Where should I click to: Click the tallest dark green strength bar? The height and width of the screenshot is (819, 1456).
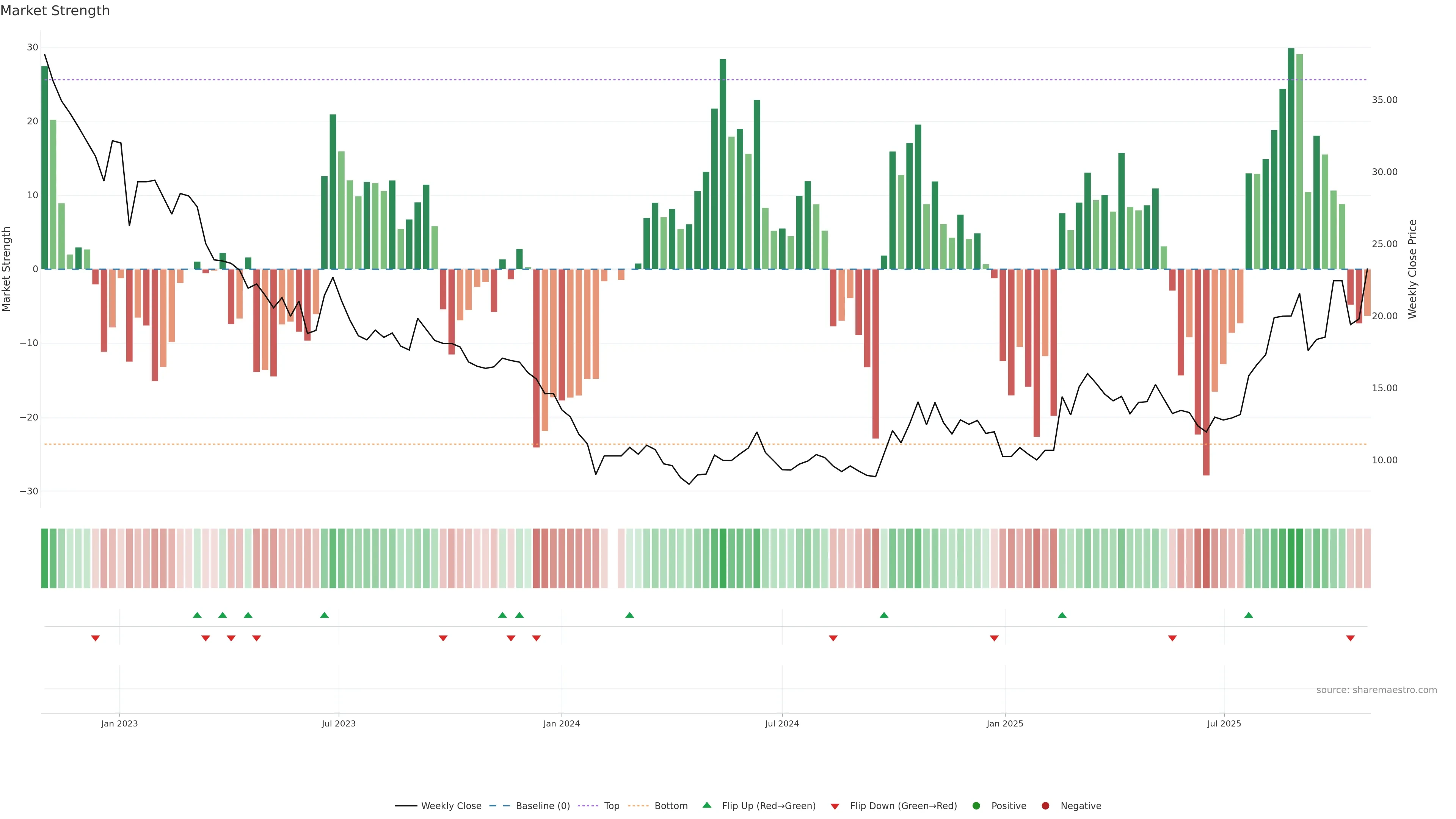(x=1291, y=158)
